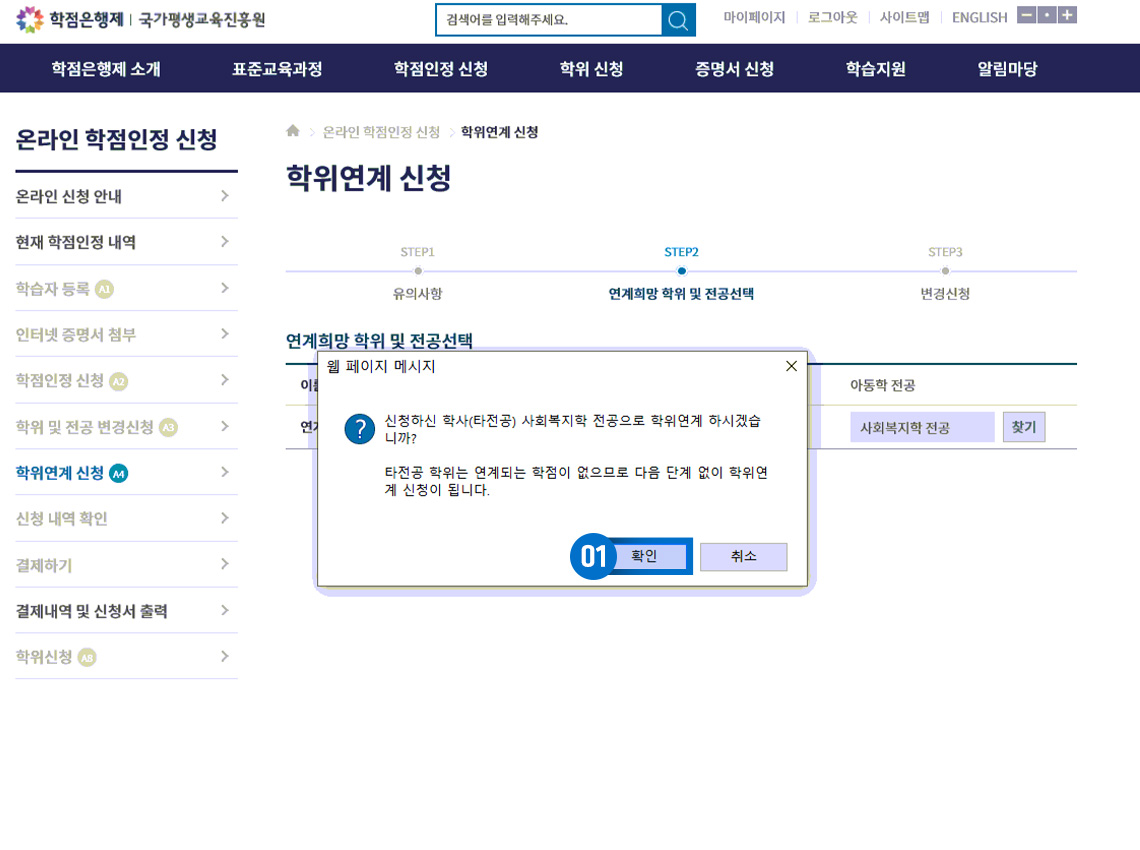Click the 학점은행제 logo
The image size is (1140, 850).
point(70,19)
